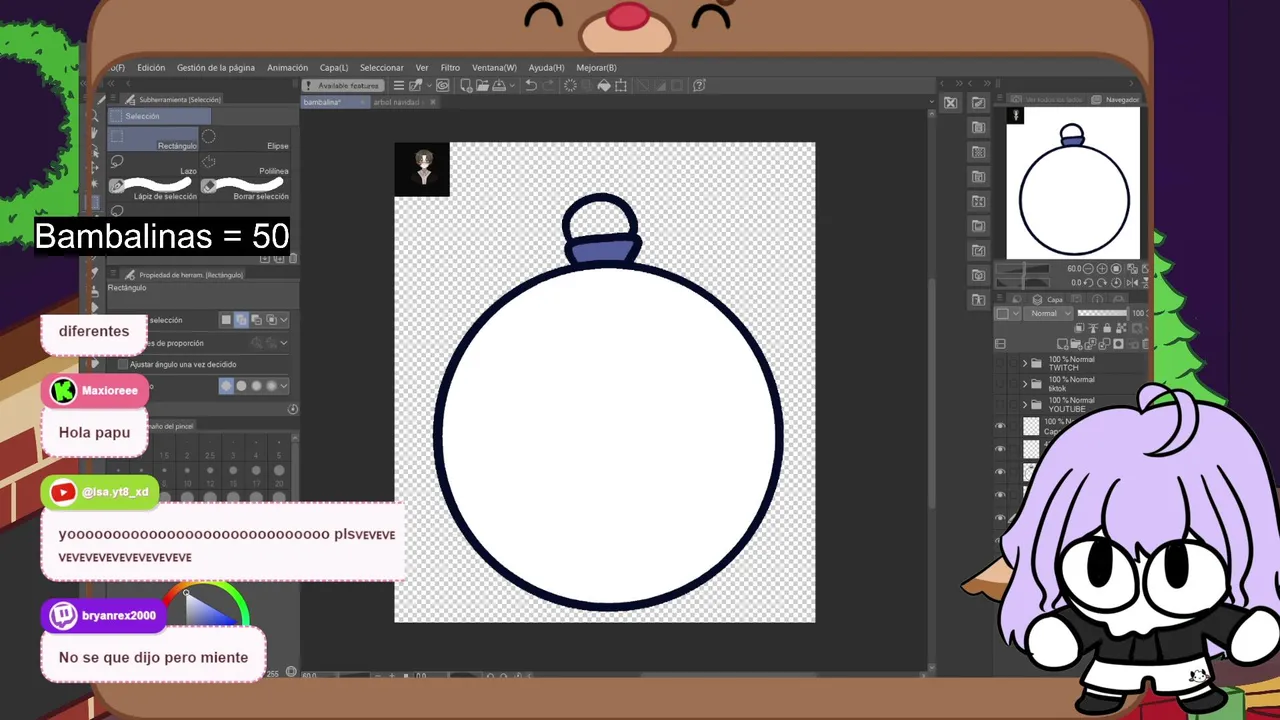Choose the Polilínea selection sub tool
This screenshot has height=720, width=1280.
[x=246, y=165]
